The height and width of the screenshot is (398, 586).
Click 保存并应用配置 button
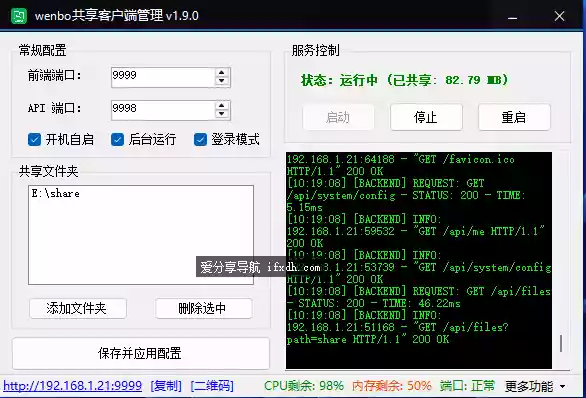click(141, 353)
